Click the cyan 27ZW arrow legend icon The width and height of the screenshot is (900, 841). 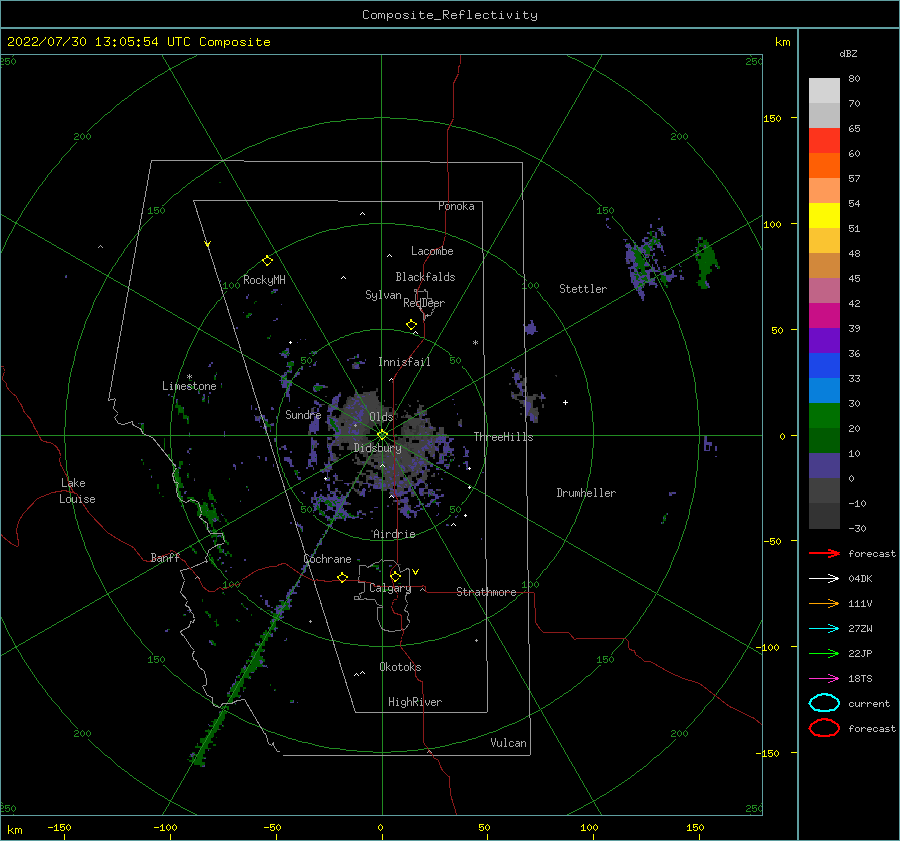[824, 629]
